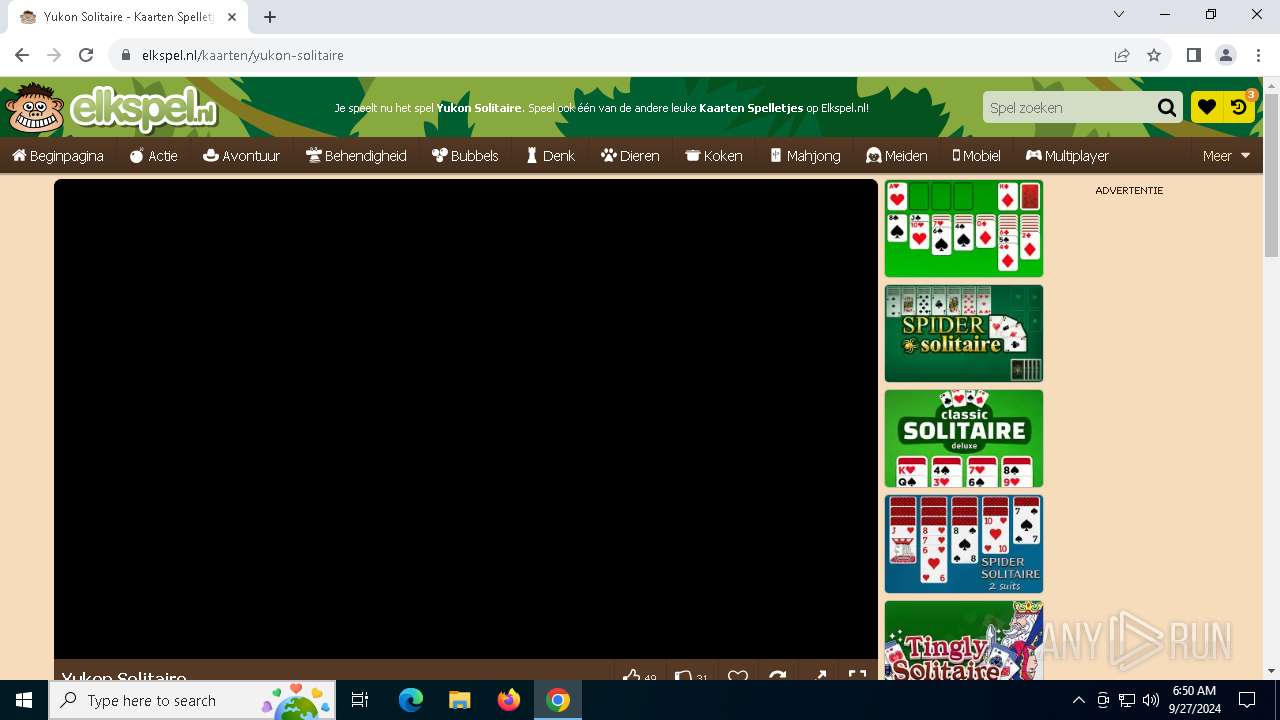Open the clock and date panel

point(1193,700)
